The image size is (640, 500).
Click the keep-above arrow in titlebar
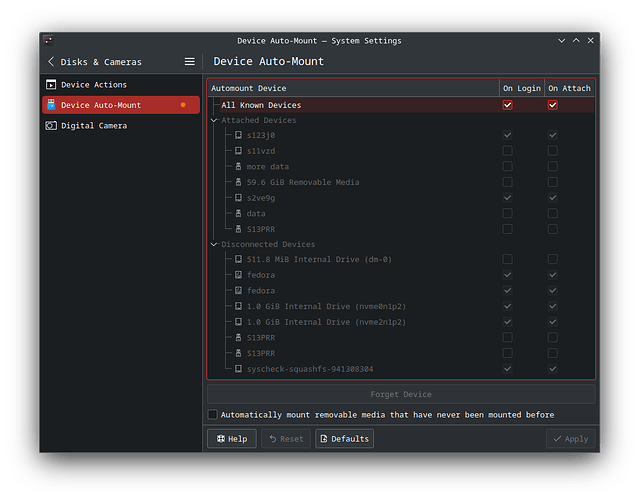[x=576, y=40]
